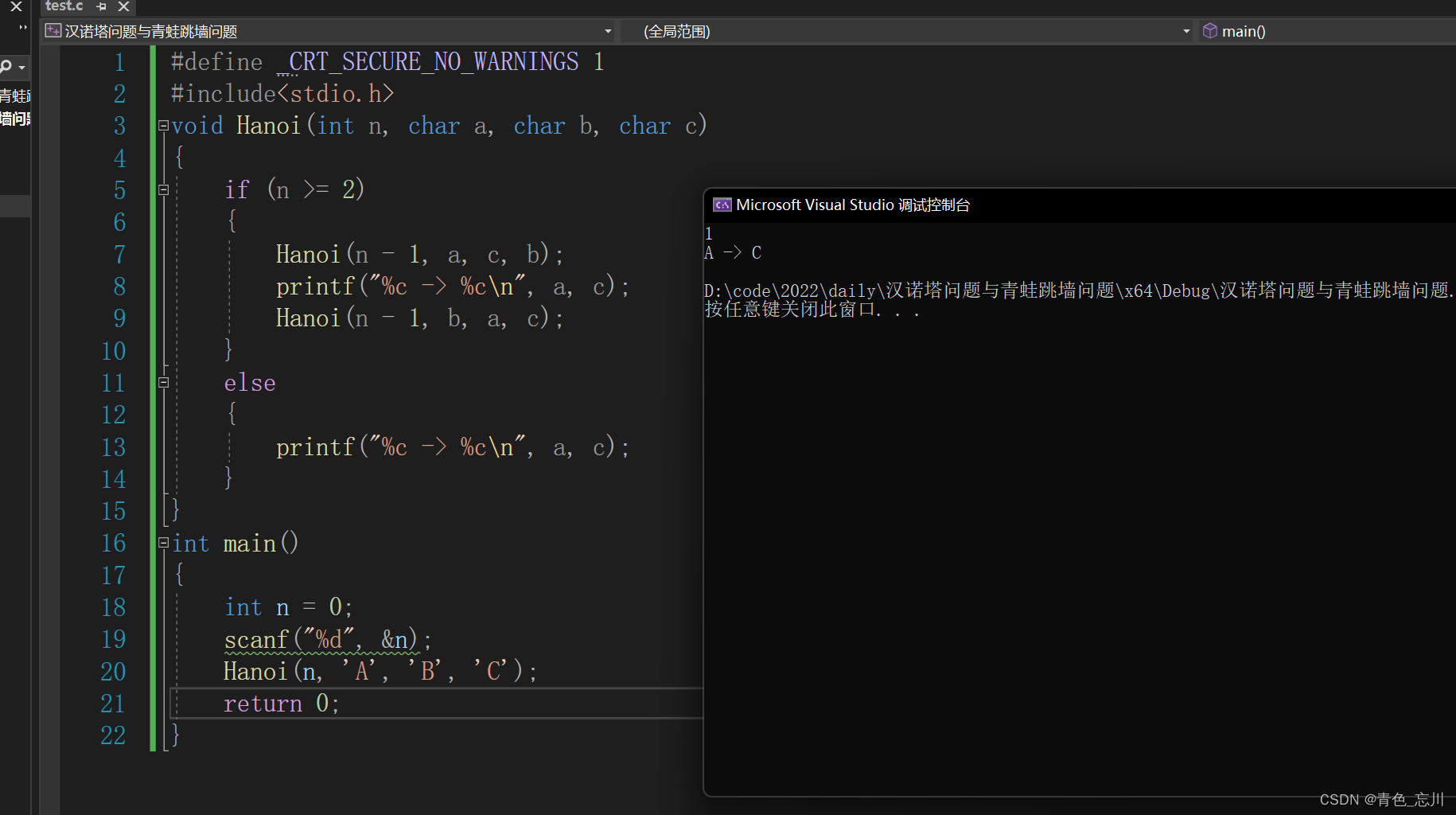Collapse the Hanoi function at line 3
1456x815 pixels.
coord(163,125)
